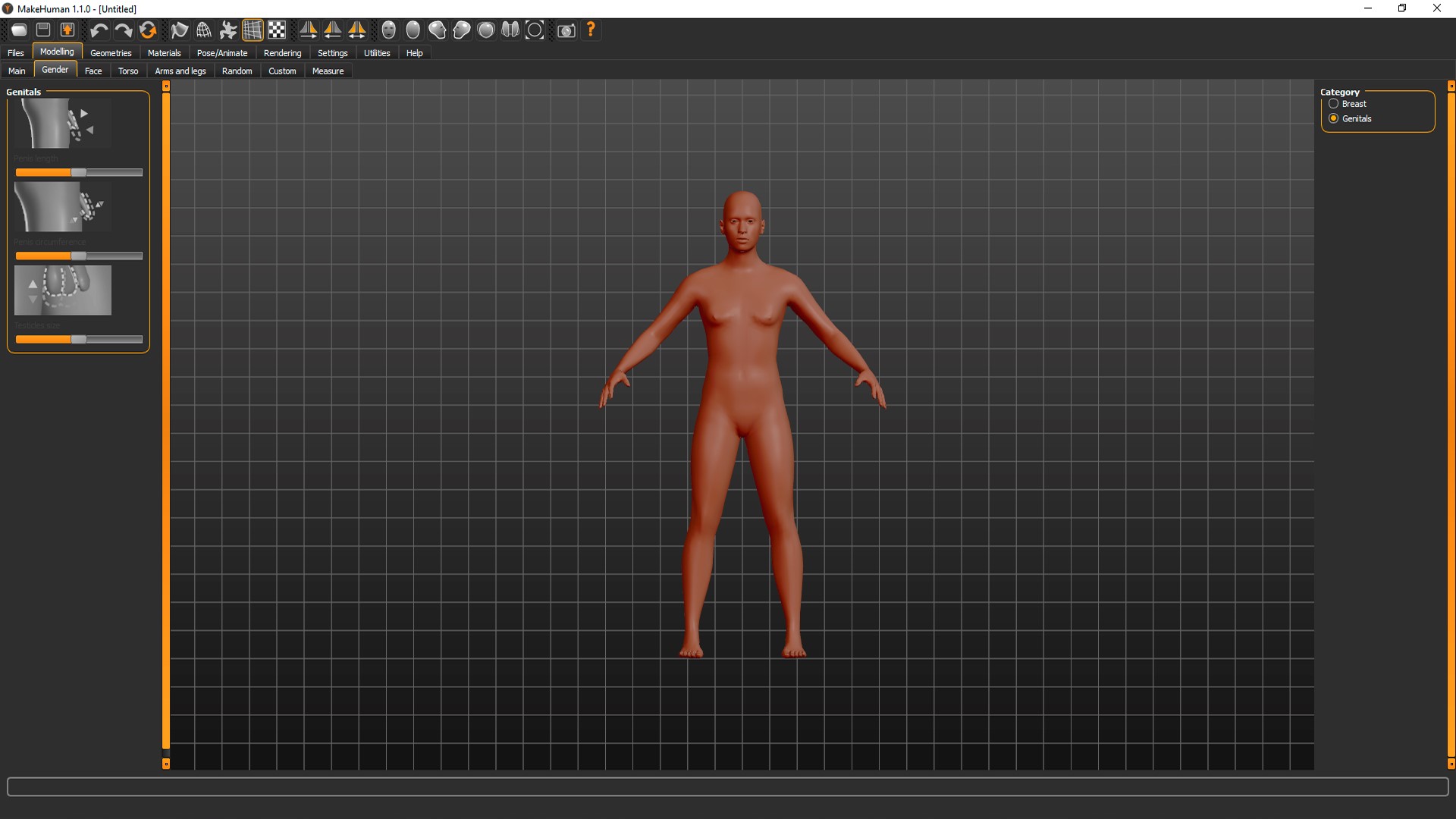The height and width of the screenshot is (819, 1456).
Task: Open the Face sub-tab
Action: pos(93,71)
